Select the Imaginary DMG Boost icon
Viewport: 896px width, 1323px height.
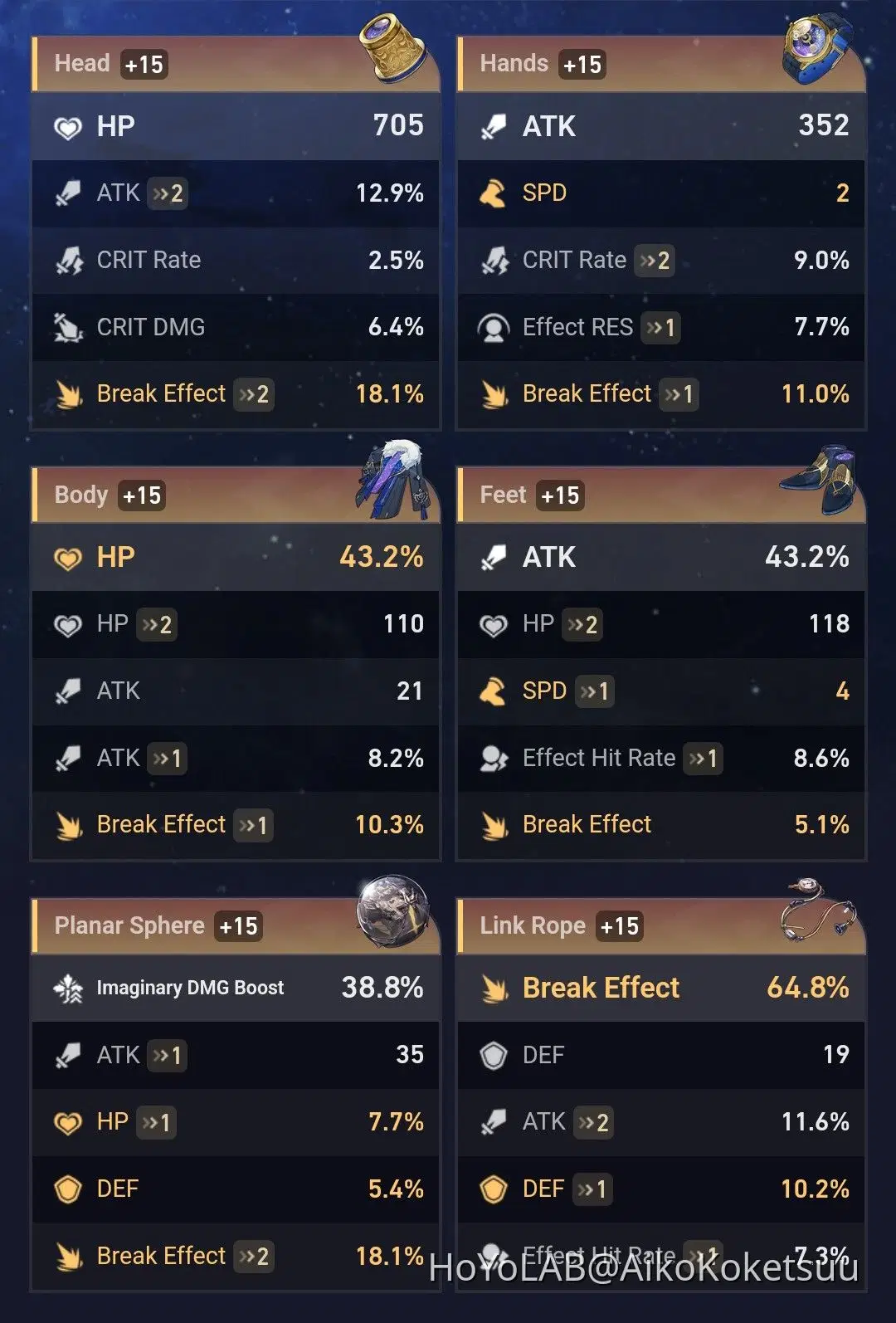point(71,988)
